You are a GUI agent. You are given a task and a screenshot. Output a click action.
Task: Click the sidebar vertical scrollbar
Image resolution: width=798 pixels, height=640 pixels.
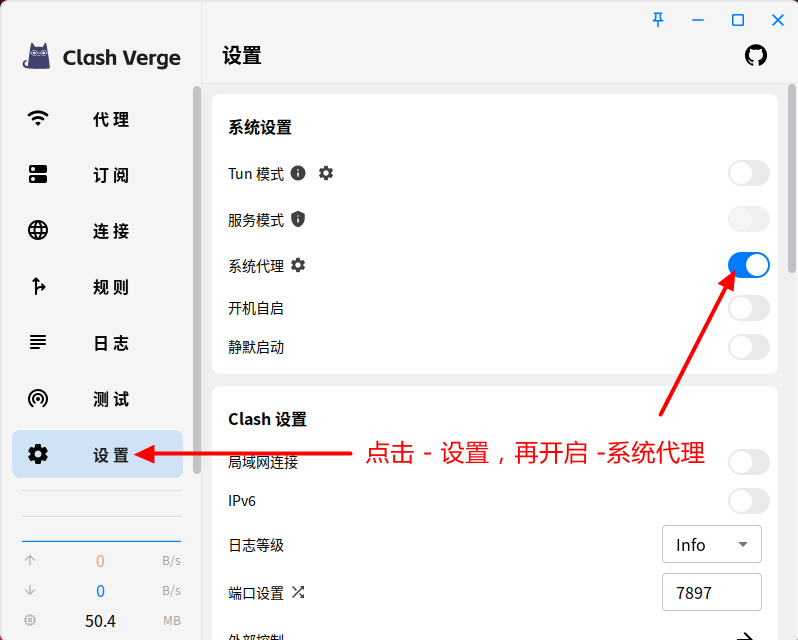click(x=197, y=280)
